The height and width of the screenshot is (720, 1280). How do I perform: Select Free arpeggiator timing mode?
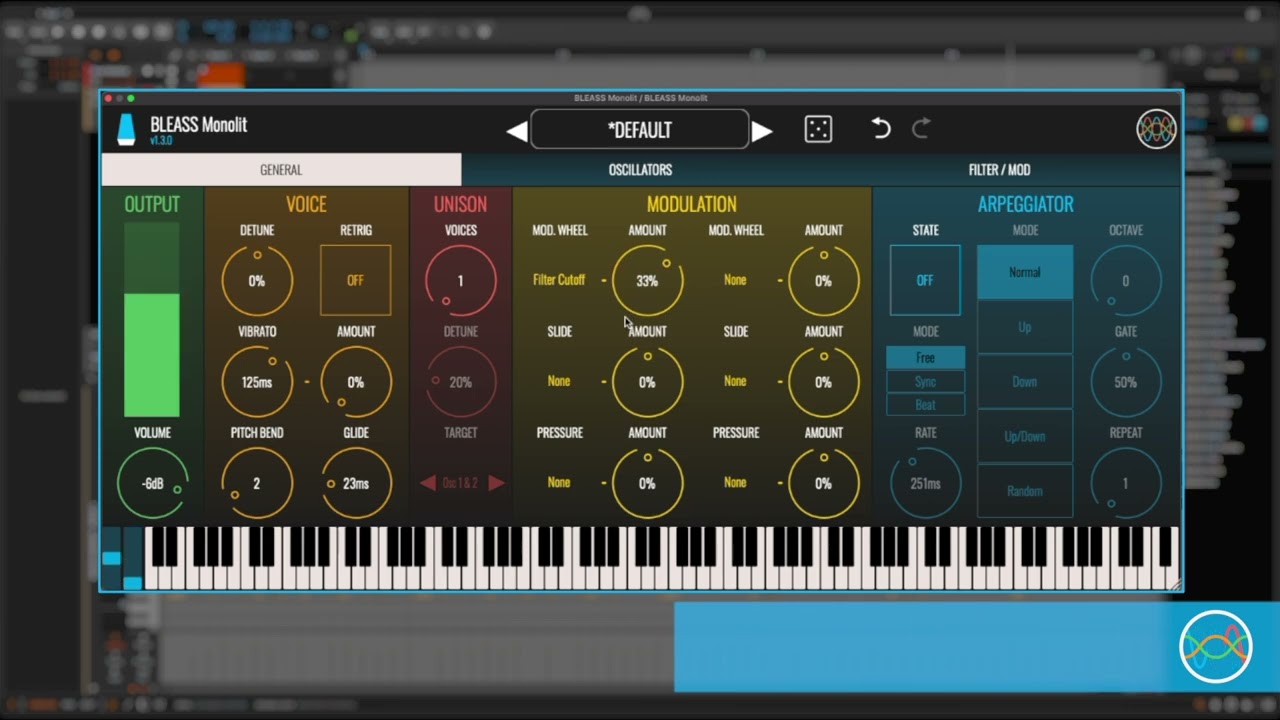point(925,358)
